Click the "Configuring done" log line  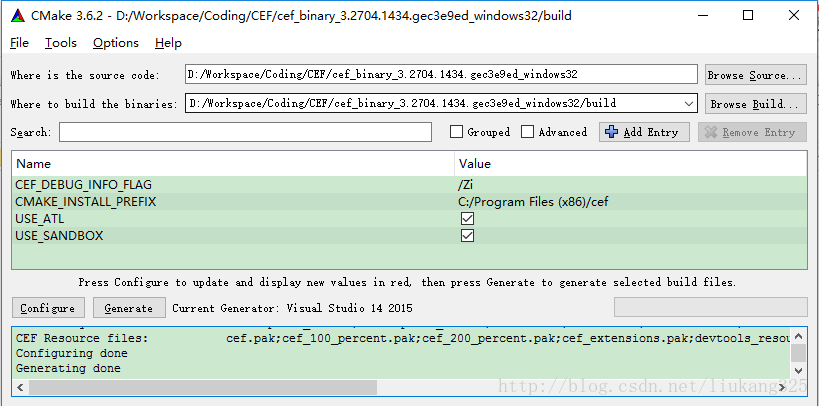tap(72, 353)
